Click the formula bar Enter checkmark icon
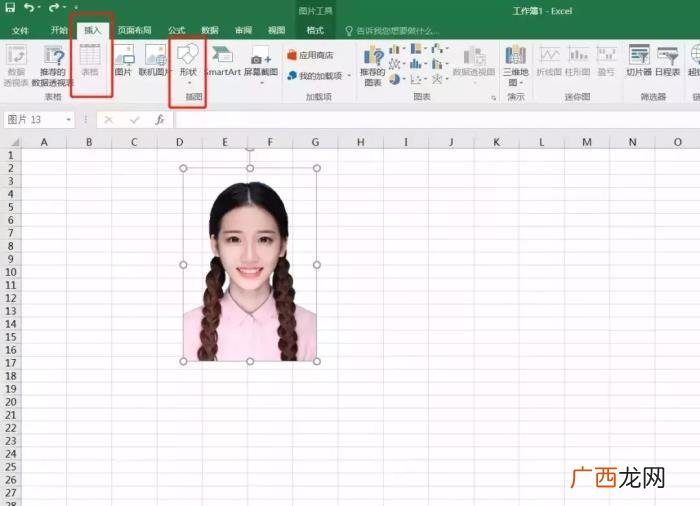The width and height of the screenshot is (700, 506). [134, 120]
